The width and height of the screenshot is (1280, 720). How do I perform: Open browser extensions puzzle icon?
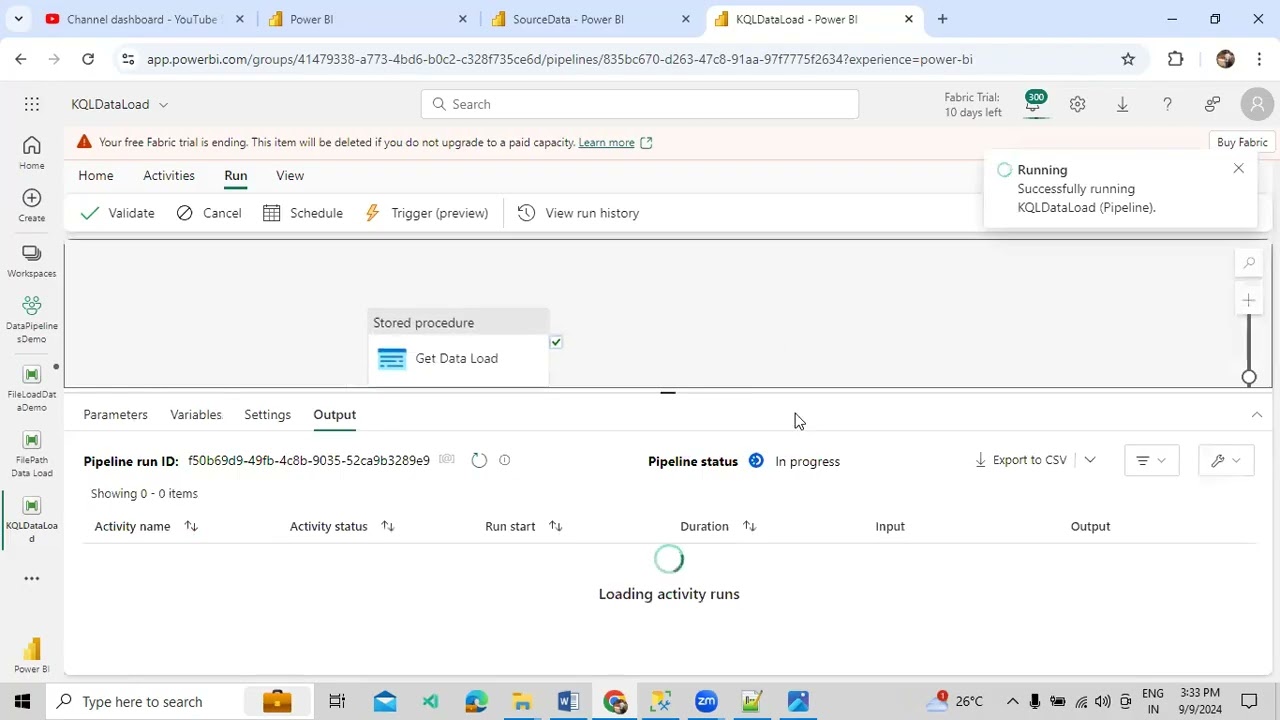pos(1176,59)
